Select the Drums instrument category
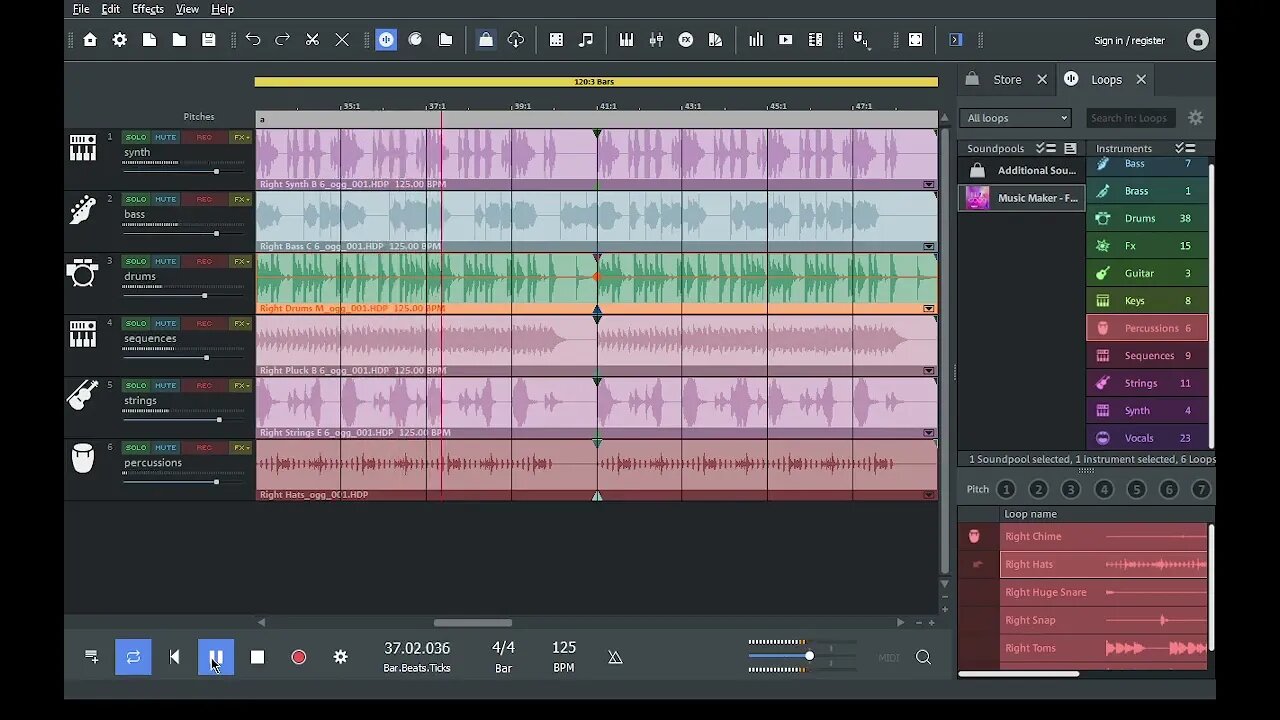Viewport: 1280px width, 720px height. coord(1147,218)
